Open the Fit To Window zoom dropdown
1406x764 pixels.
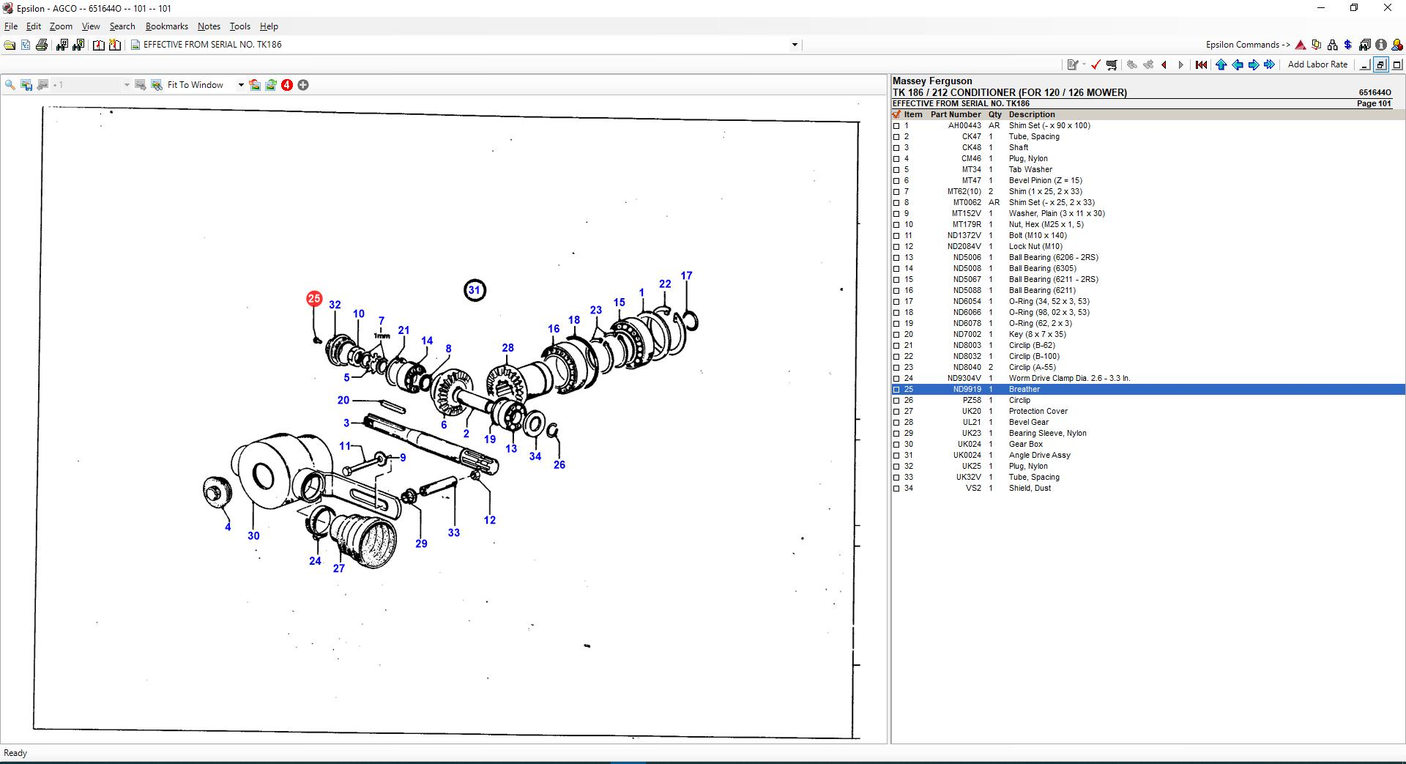tap(241, 85)
